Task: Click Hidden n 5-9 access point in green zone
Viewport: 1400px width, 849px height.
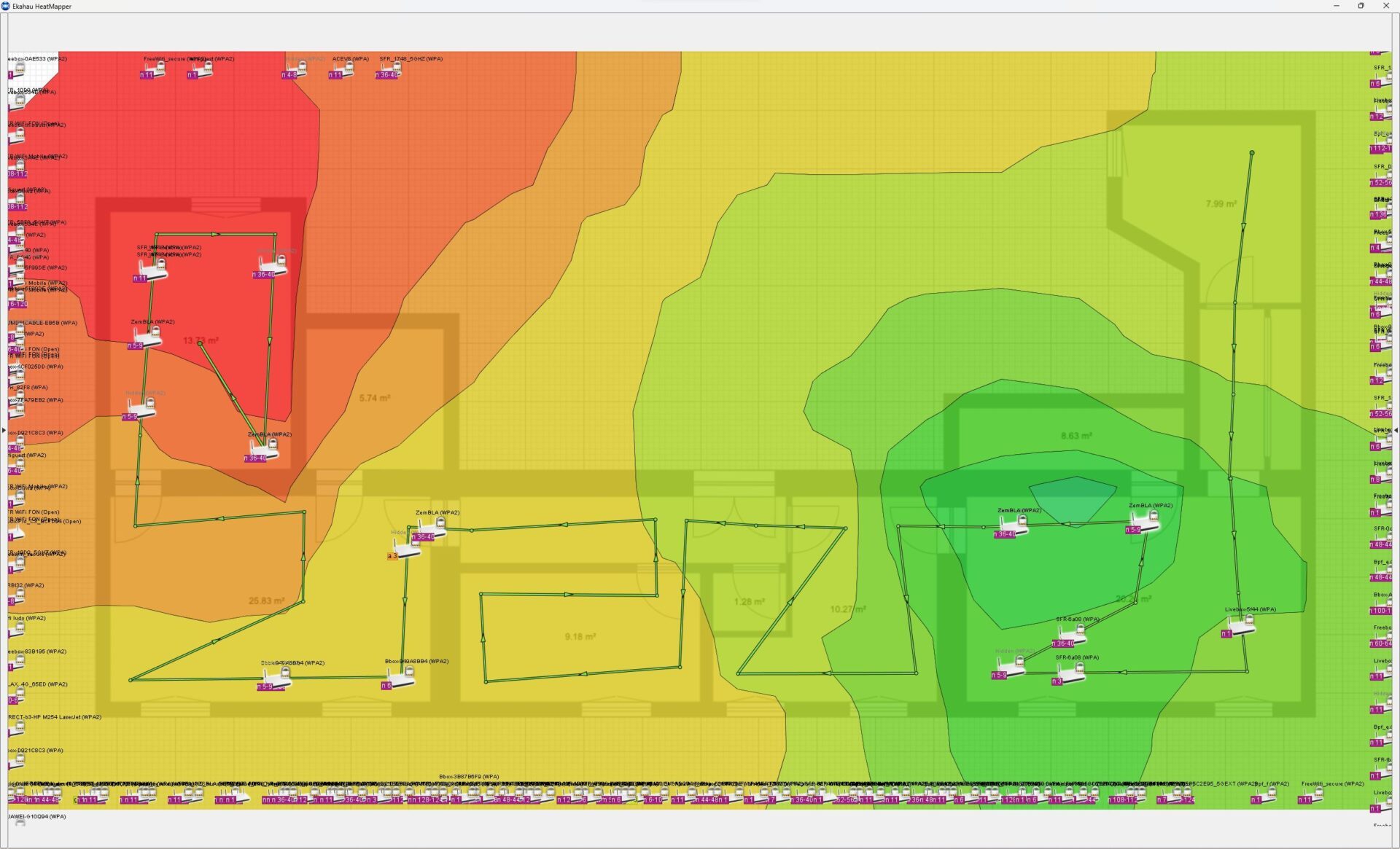Action: pos(1009,668)
